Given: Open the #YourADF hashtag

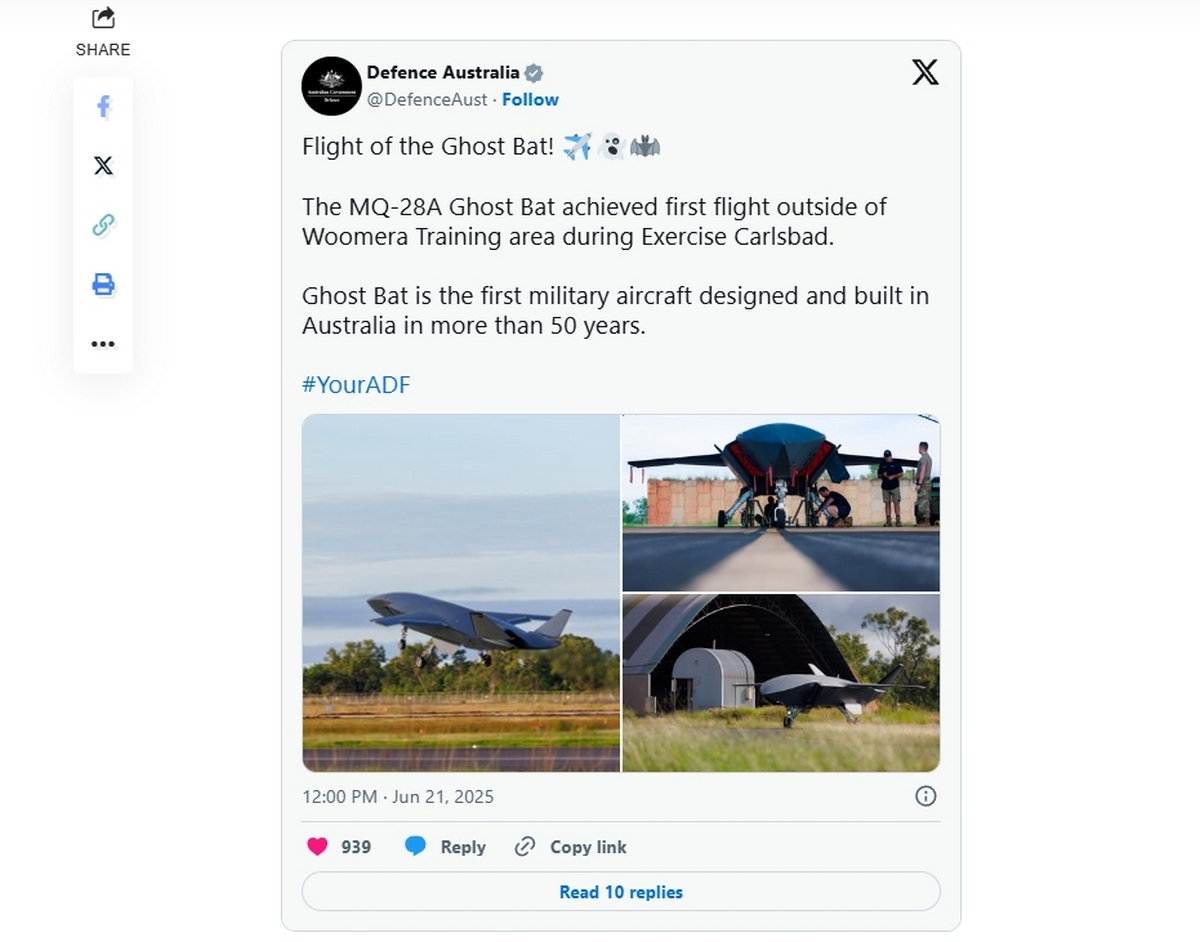Looking at the screenshot, I should (356, 385).
